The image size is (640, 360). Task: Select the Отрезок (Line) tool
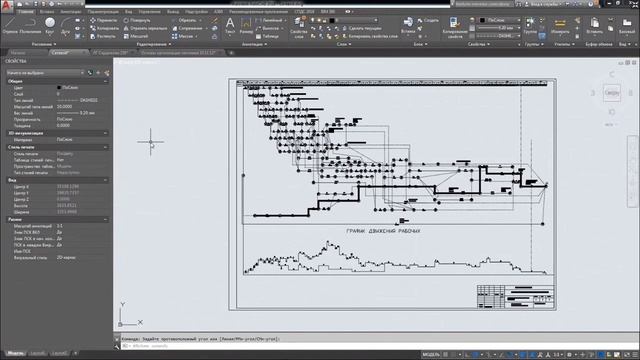coord(10,25)
